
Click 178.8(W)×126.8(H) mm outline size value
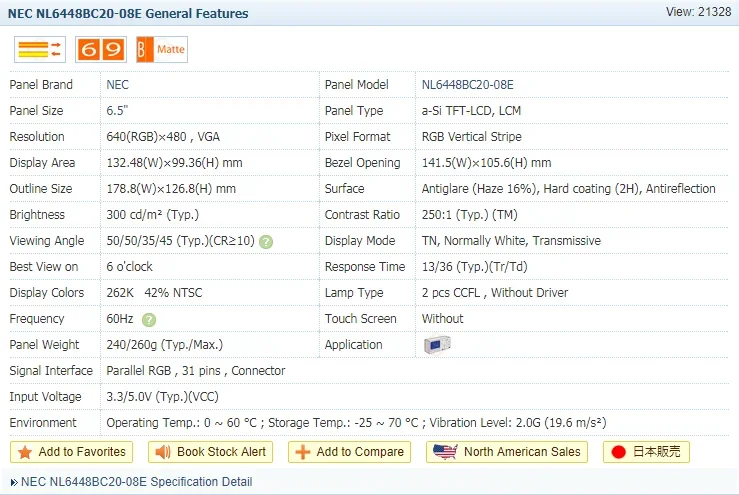171,189
